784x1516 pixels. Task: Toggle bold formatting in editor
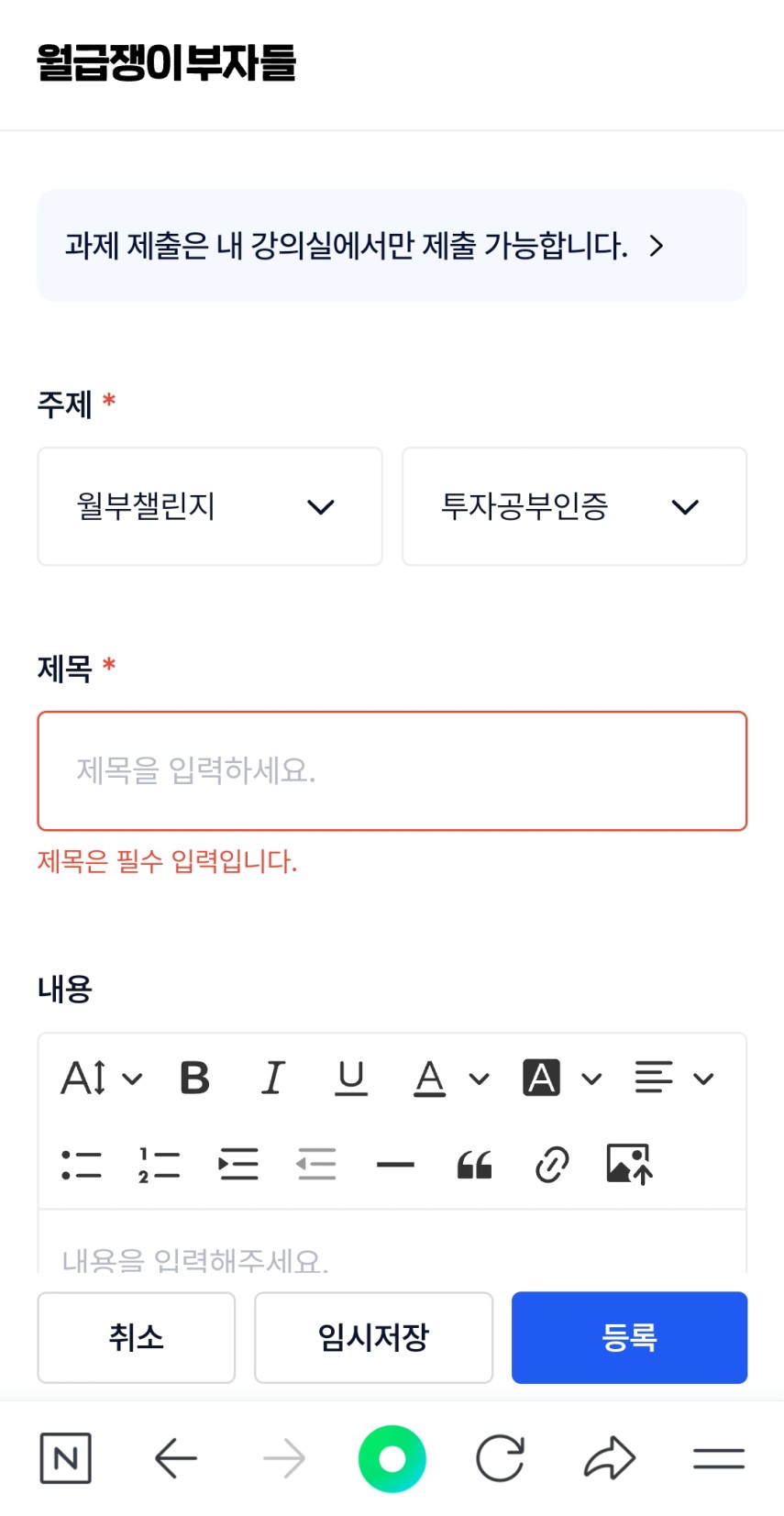click(194, 1079)
